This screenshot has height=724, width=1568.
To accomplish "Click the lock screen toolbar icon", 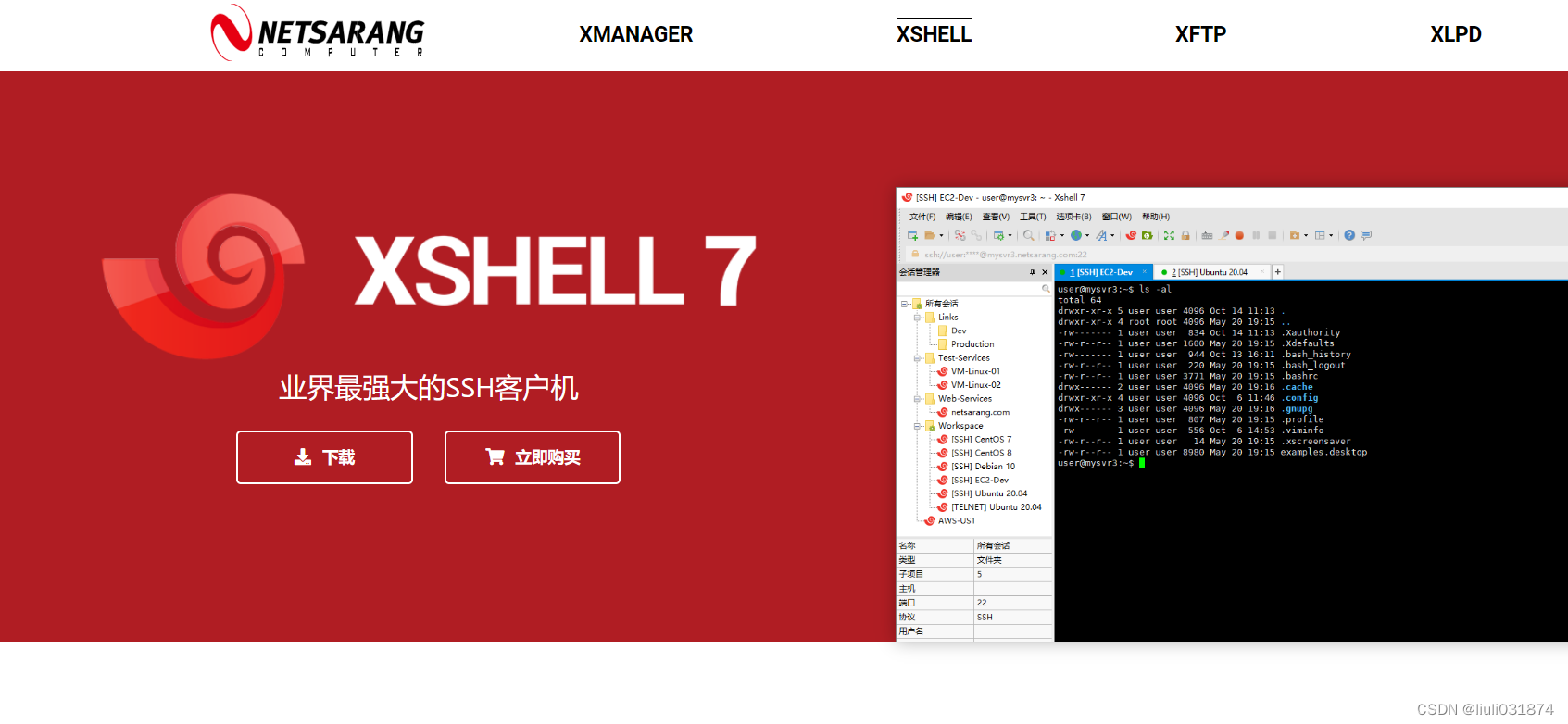I will tap(1185, 235).
